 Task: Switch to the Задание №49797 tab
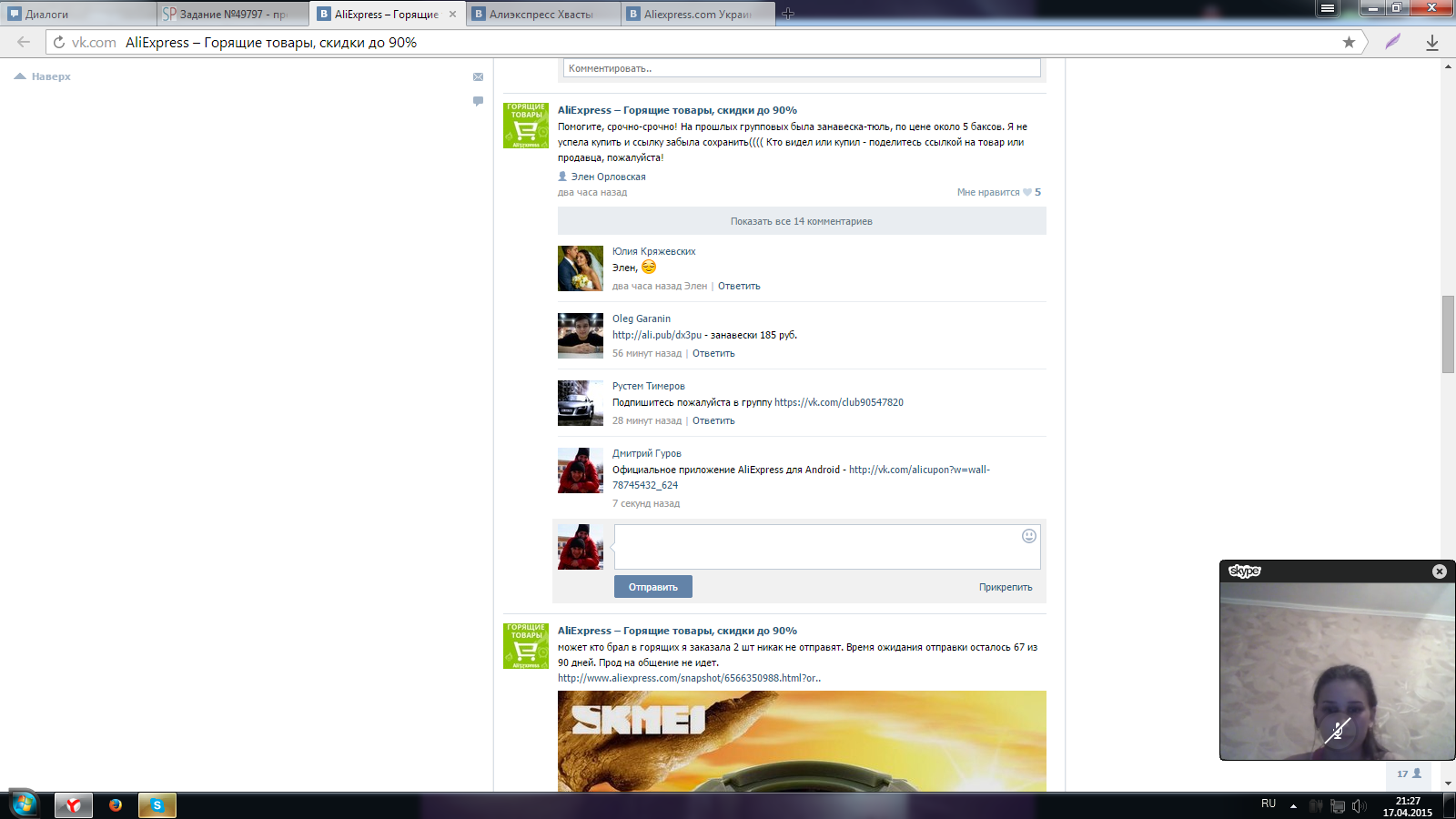[x=234, y=14]
